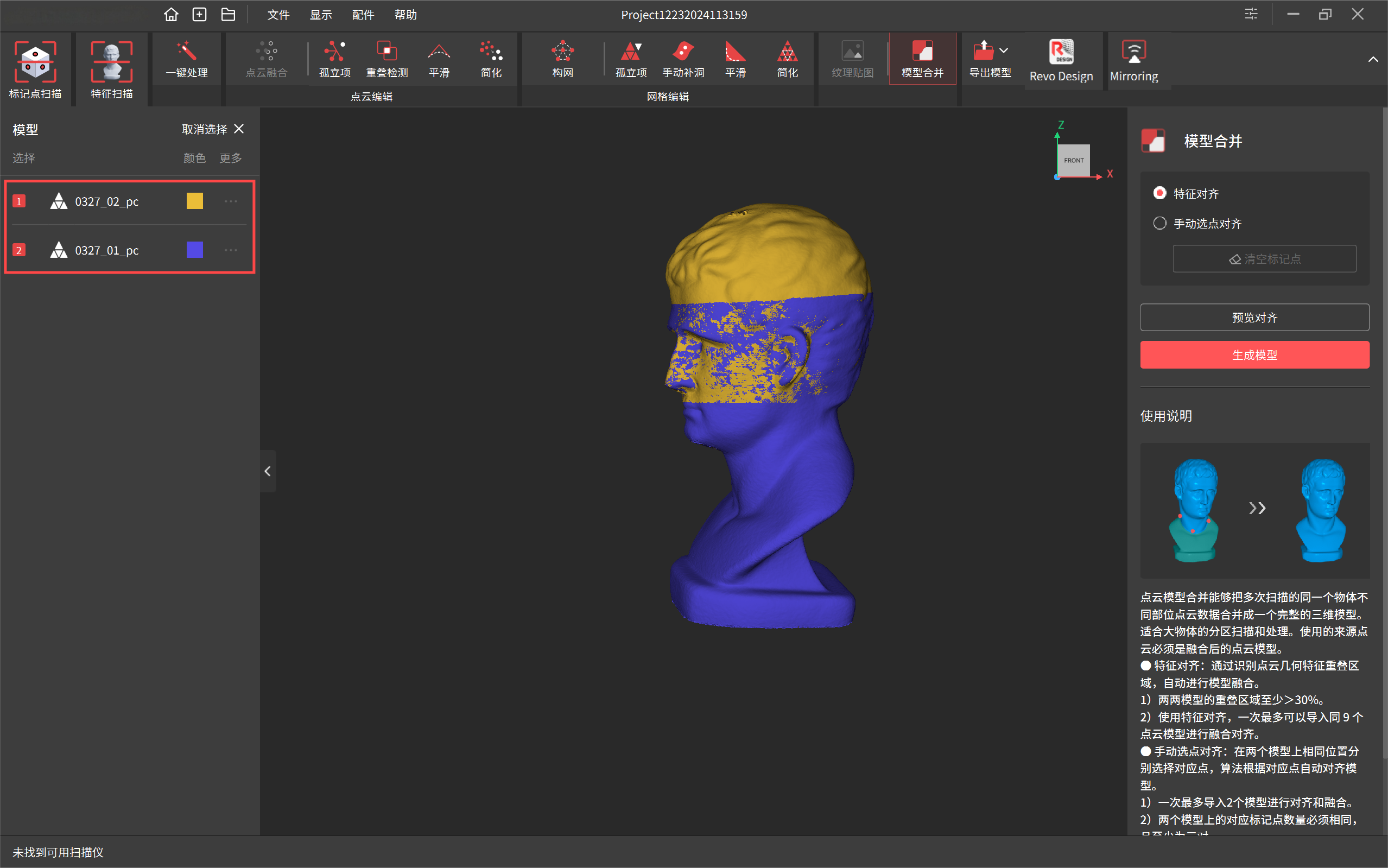The width and height of the screenshot is (1388, 868).
Task: Open the 配件 menu
Action: tap(363, 14)
